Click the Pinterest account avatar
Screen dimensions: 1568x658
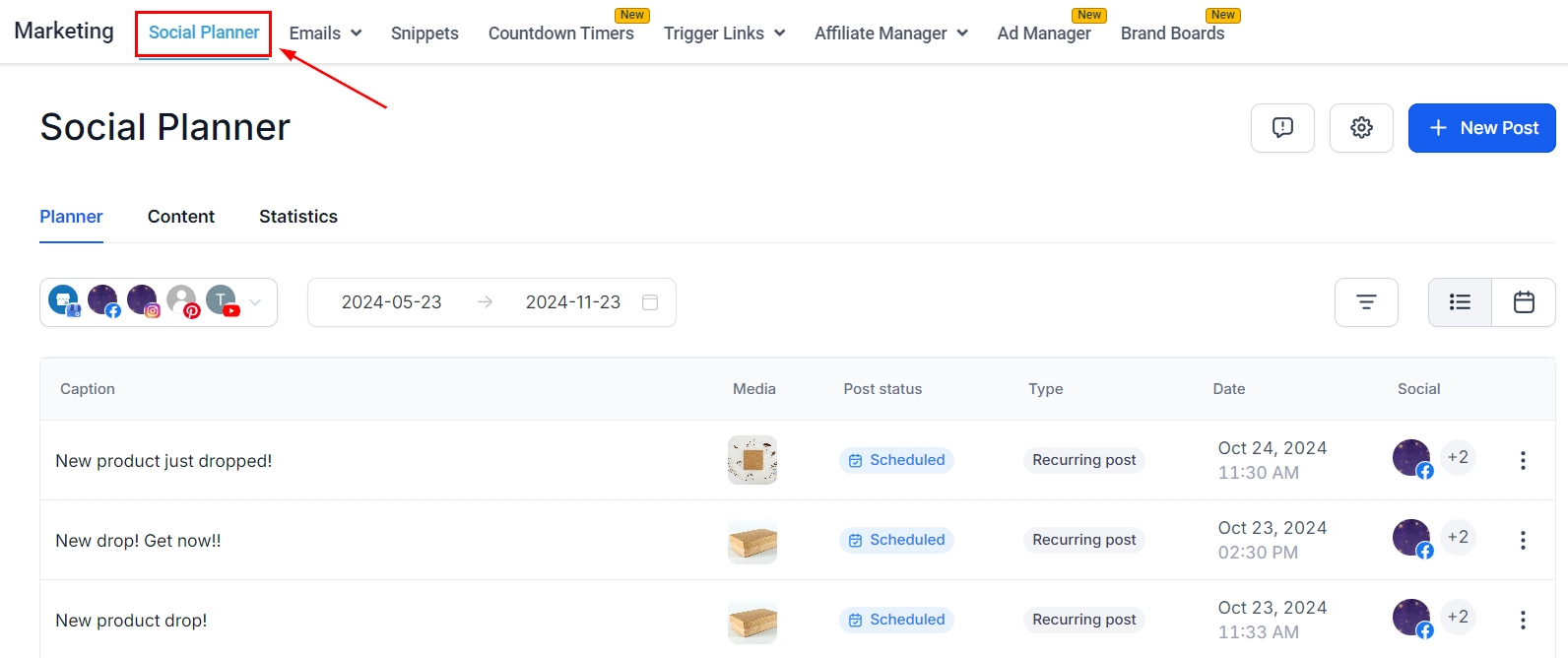click(182, 300)
